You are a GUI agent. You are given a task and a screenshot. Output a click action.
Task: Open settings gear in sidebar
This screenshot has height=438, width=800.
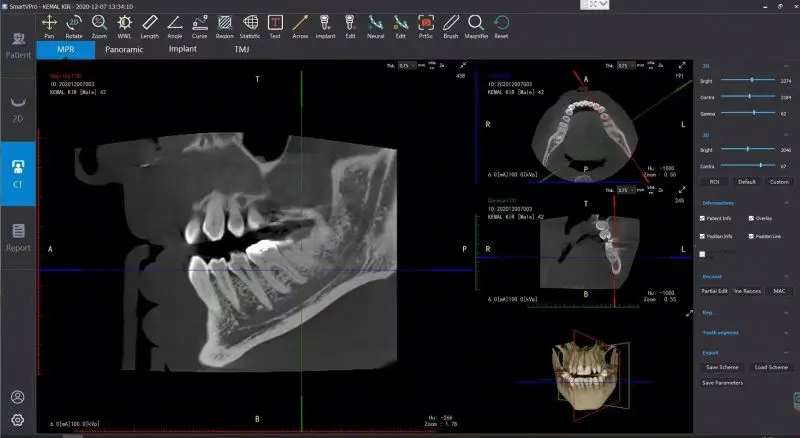pyautogui.click(x=17, y=420)
